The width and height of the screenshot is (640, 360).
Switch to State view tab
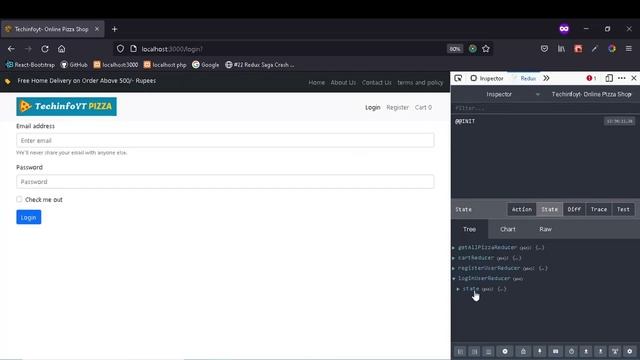549,209
